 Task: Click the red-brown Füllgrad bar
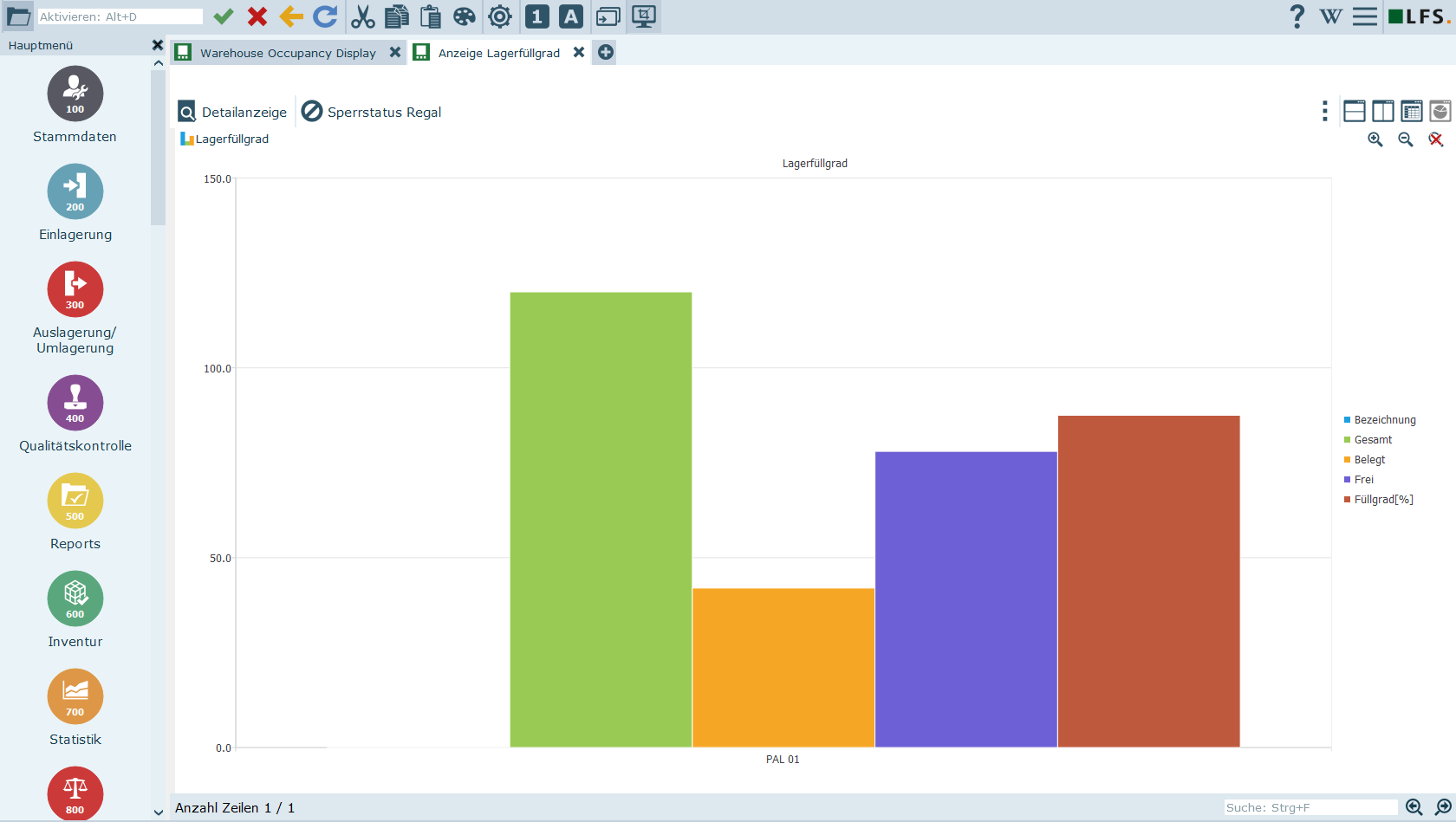pyautogui.click(x=1149, y=581)
